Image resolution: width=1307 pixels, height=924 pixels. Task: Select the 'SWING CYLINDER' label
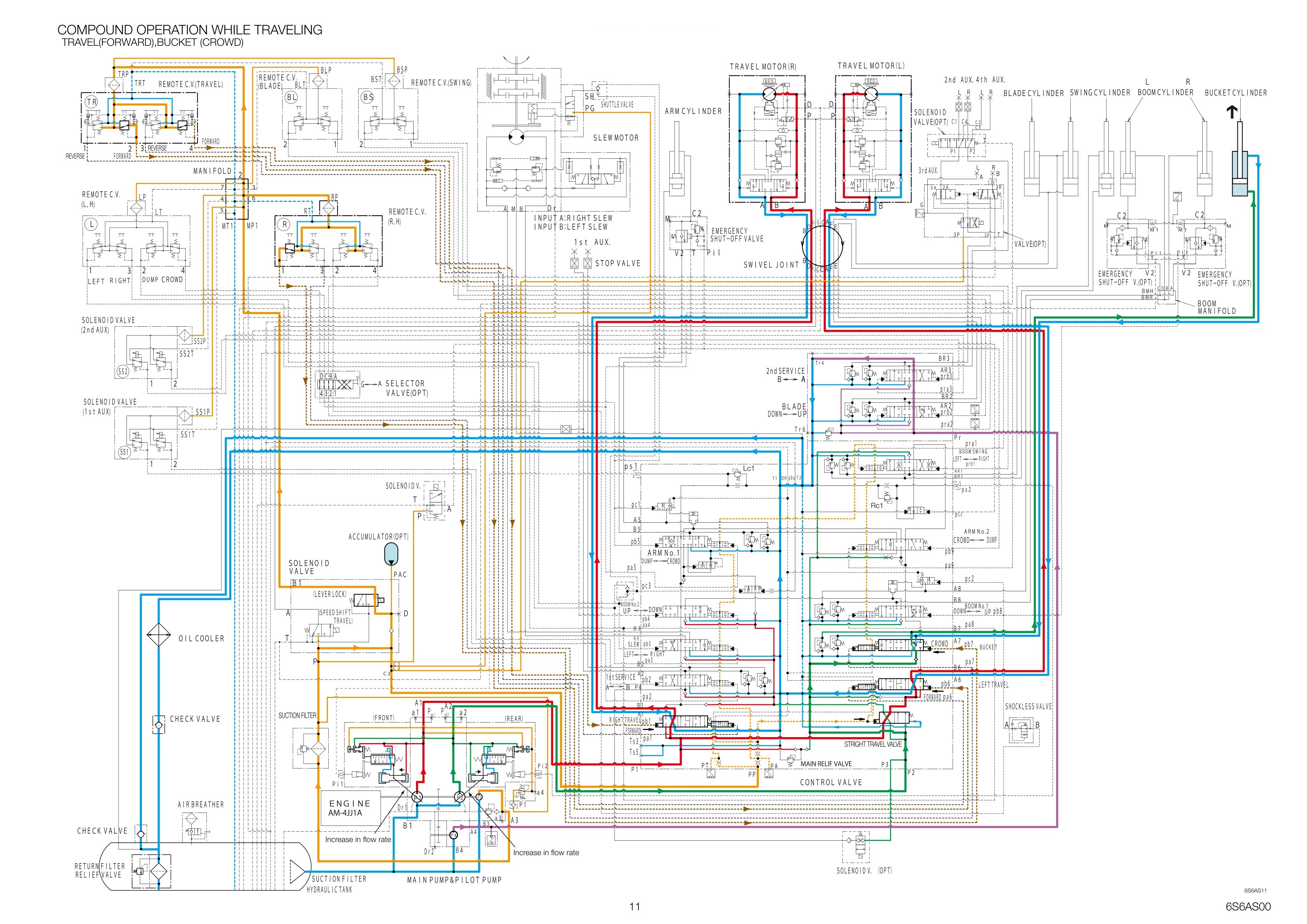pos(1100,93)
